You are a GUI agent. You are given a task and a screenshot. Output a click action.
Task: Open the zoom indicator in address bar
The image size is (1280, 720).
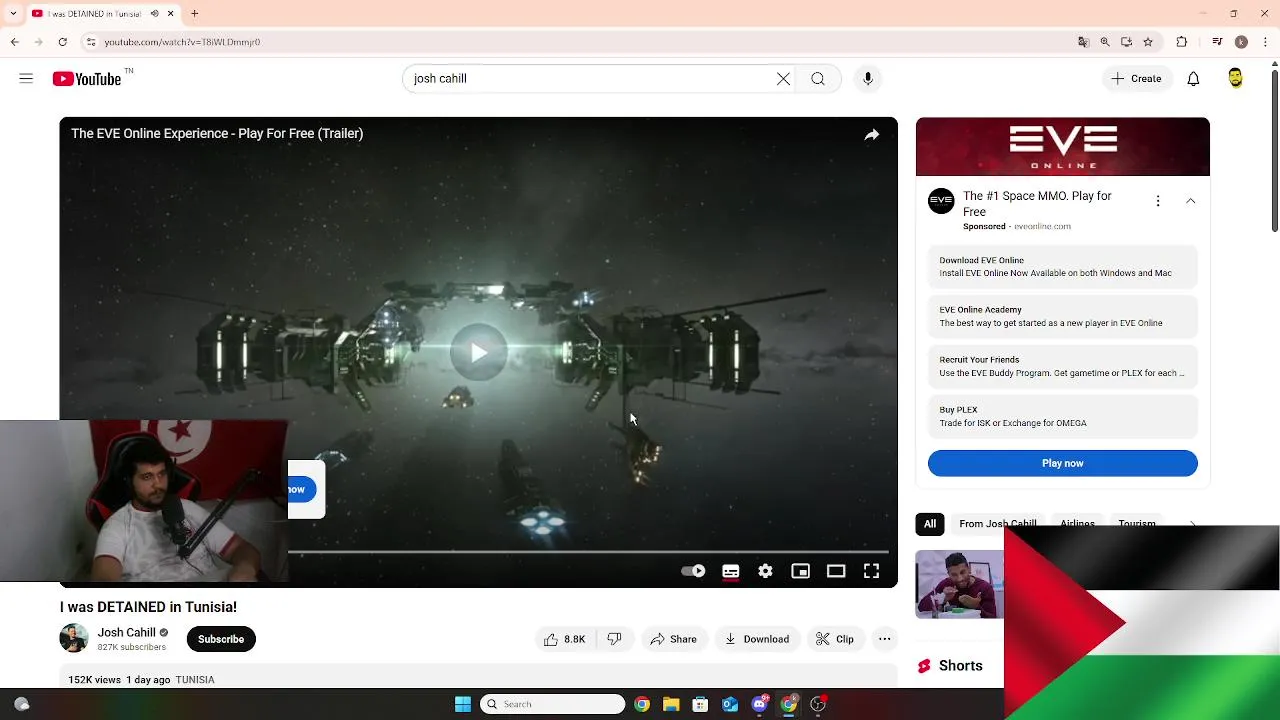pos(1105,42)
